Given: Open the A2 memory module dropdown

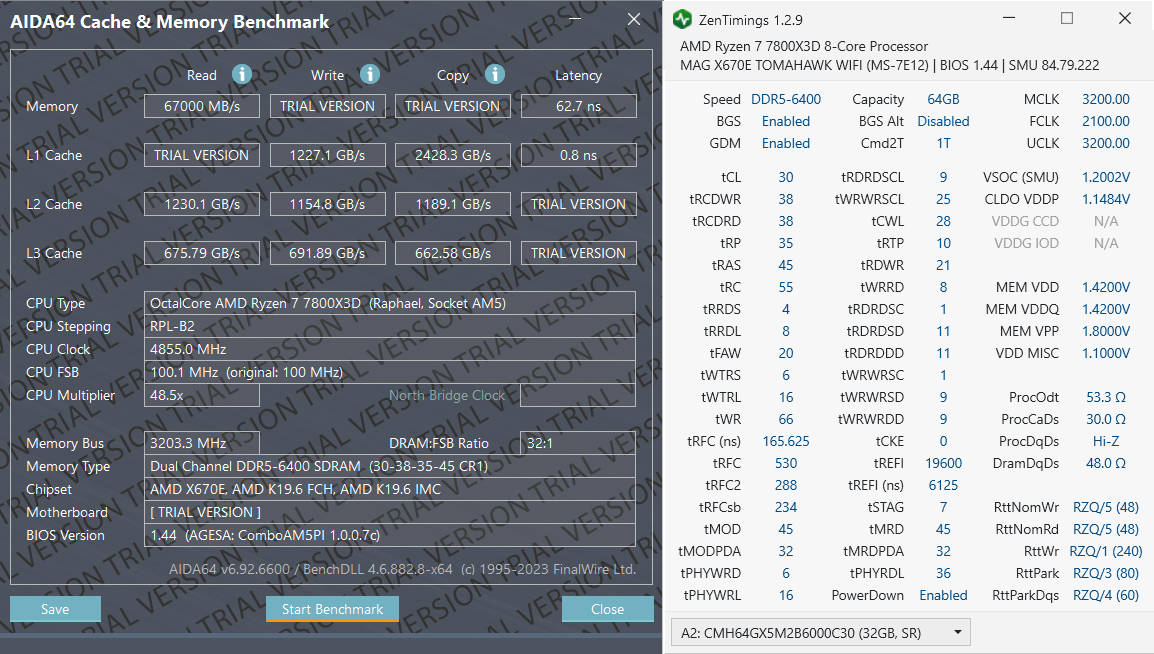Looking at the screenshot, I should 821,633.
